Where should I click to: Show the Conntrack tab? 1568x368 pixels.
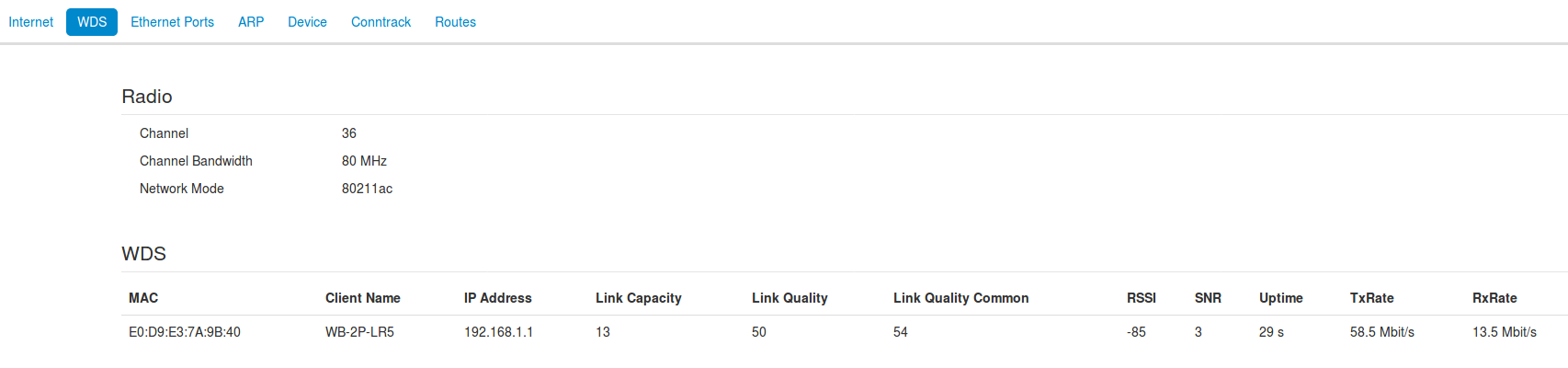381,22
